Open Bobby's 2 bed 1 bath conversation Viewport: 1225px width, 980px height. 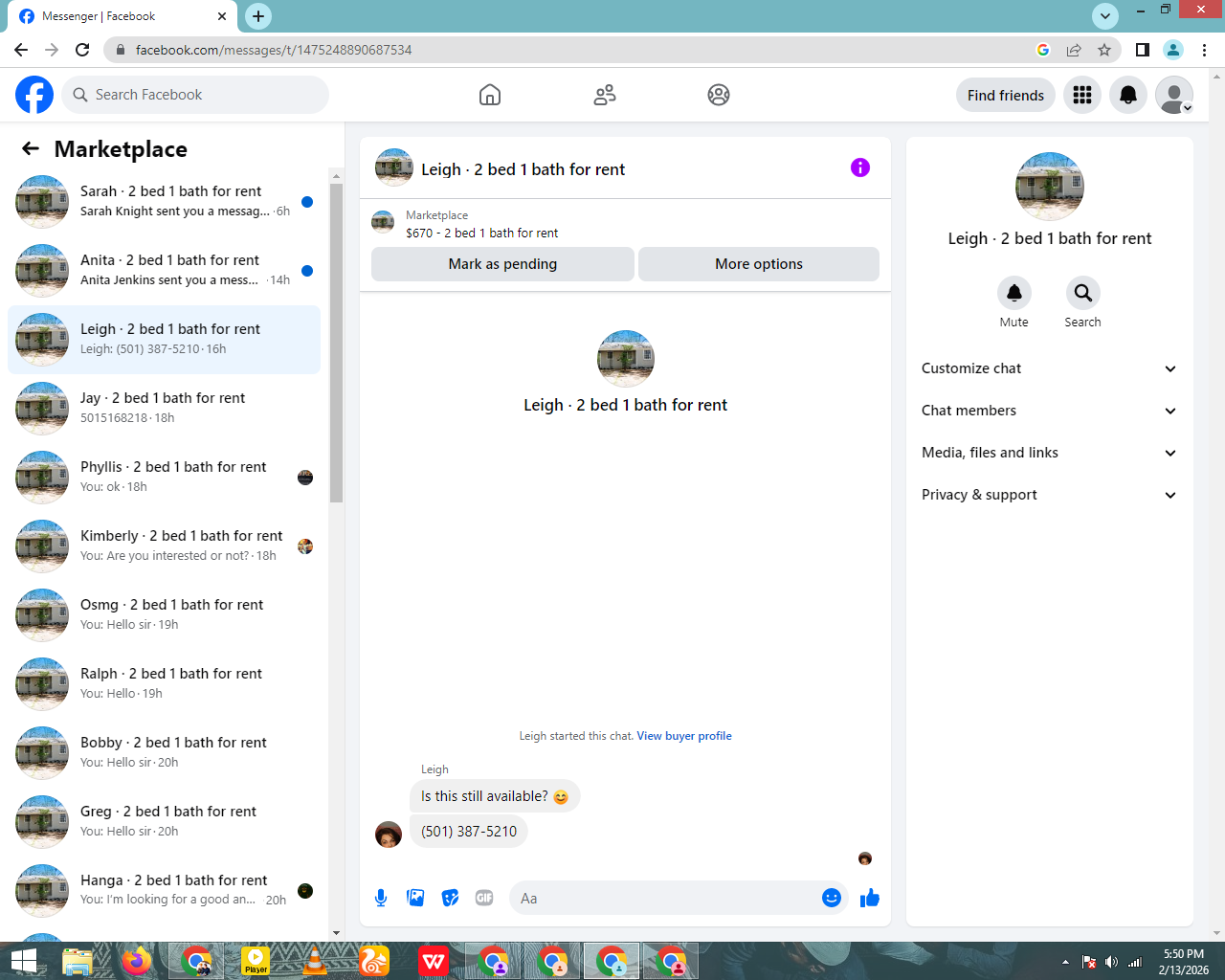coord(164,753)
